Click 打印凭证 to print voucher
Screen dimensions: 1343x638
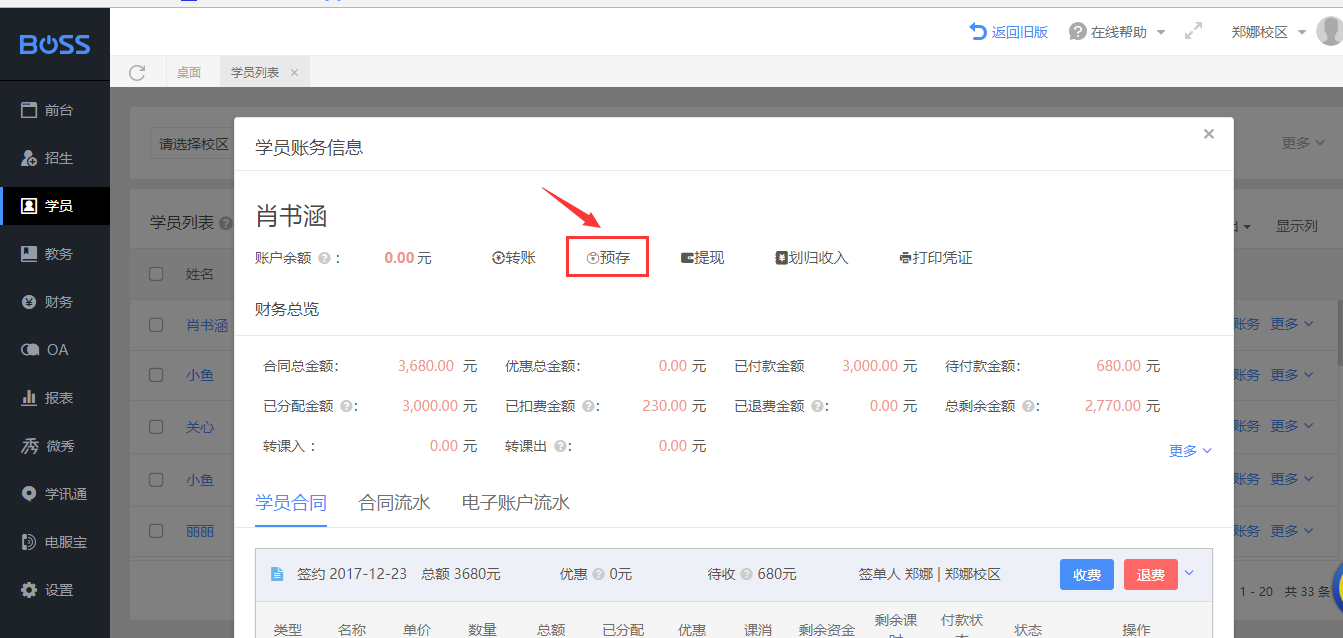(936, 258)
